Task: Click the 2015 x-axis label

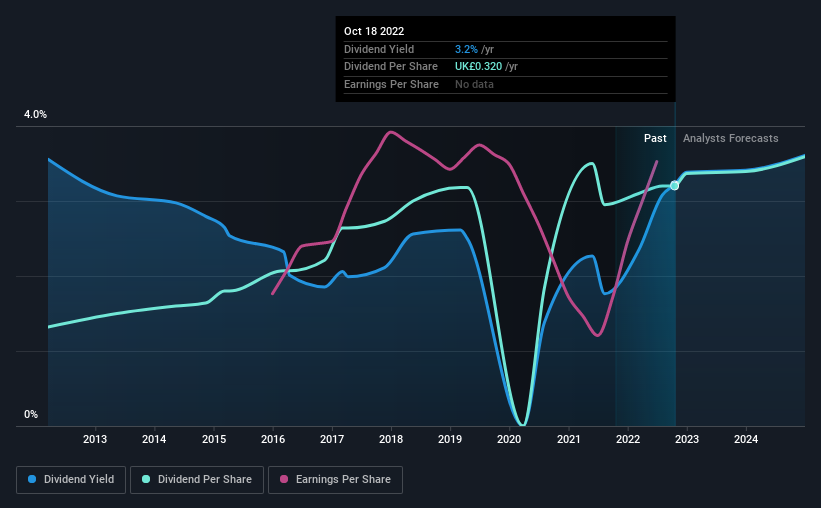Action: pyautogui.click(x=214, y=439)
